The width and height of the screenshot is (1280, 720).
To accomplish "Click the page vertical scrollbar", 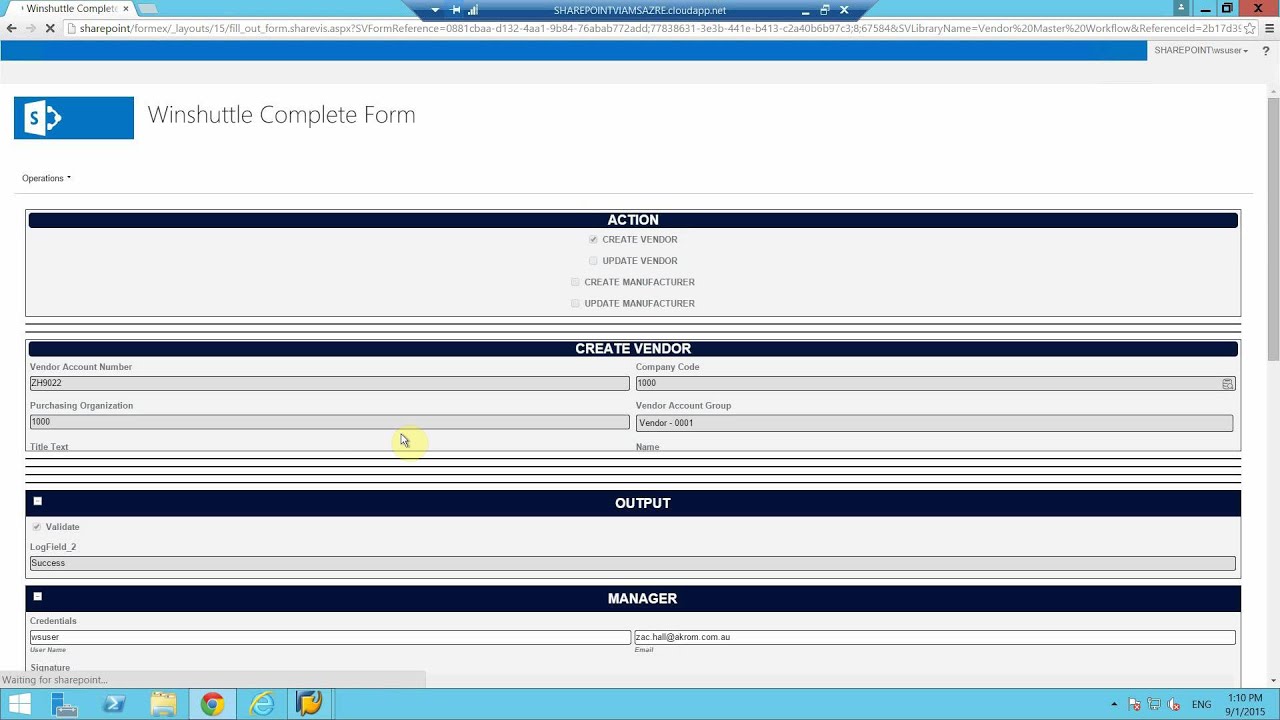I will coord(1273,230).
